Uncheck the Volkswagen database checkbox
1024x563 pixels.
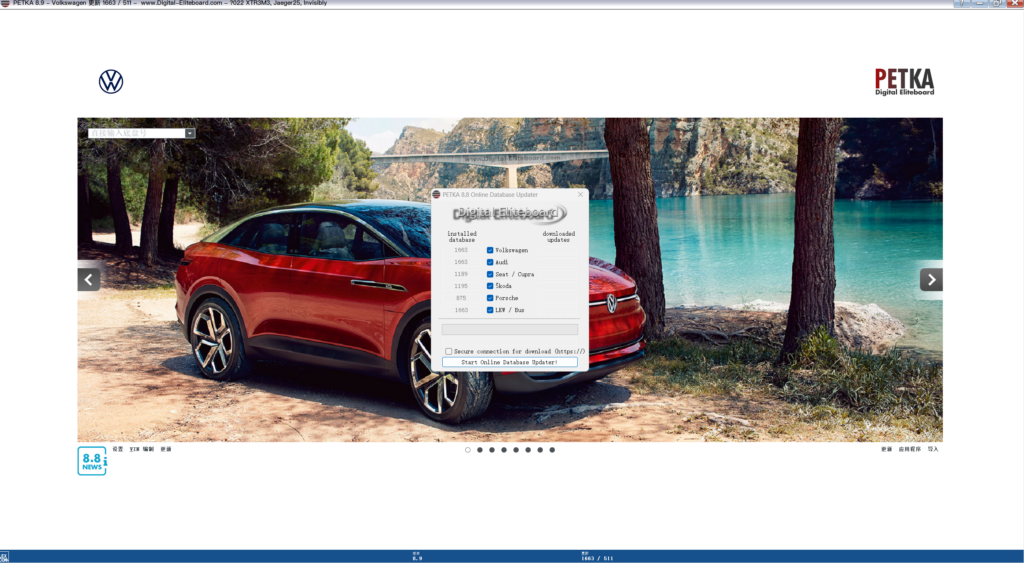click(490, 250)
